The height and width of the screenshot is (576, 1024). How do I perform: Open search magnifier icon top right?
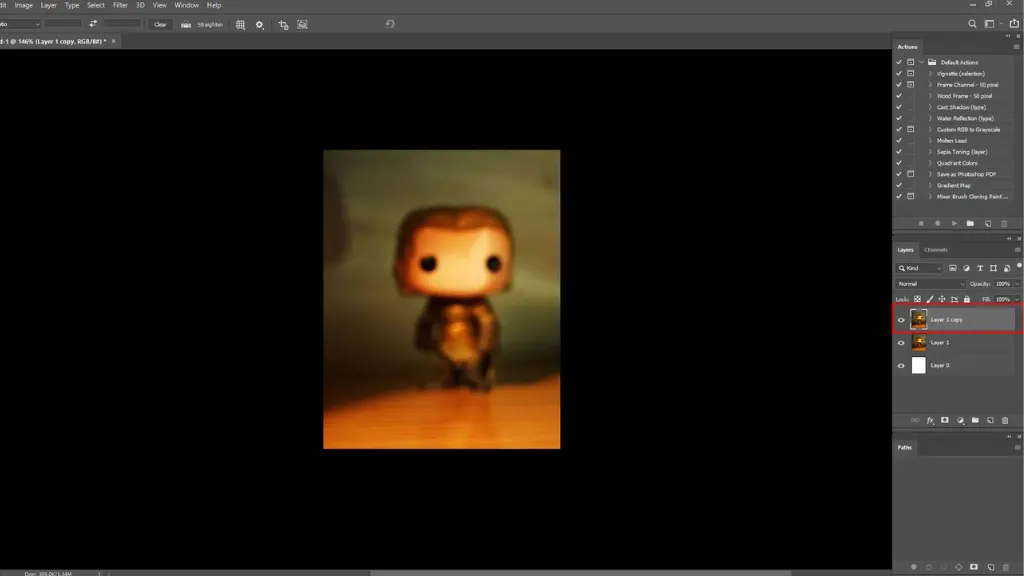coord(972,24)
